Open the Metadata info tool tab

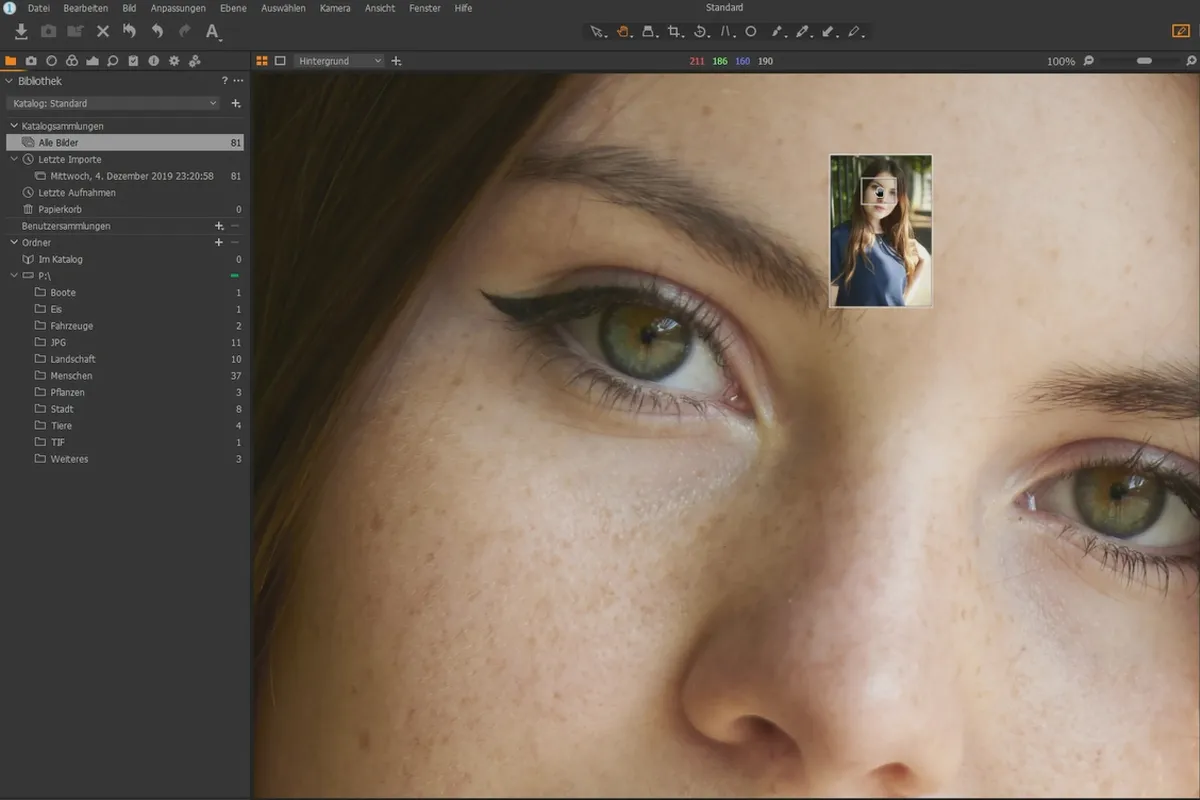153,61
